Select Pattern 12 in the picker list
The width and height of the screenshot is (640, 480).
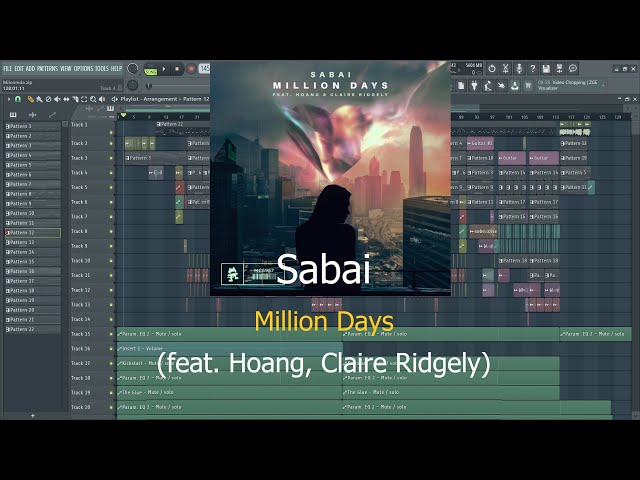pos(33,233)
